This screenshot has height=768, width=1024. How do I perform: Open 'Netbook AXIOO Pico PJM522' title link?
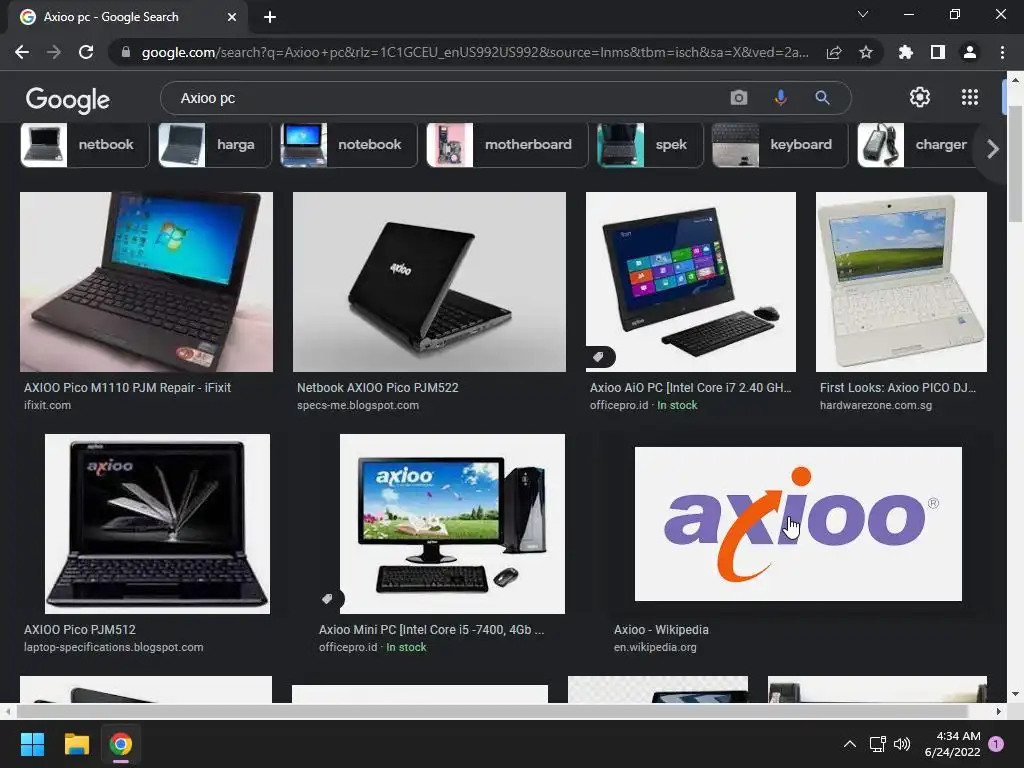(x=377, y=387)
